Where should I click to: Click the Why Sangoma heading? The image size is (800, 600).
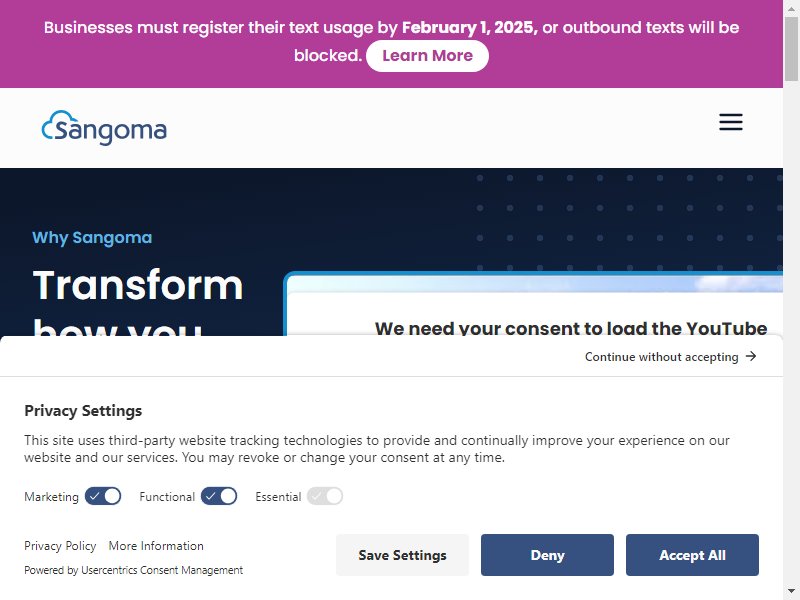pos(92,238)
